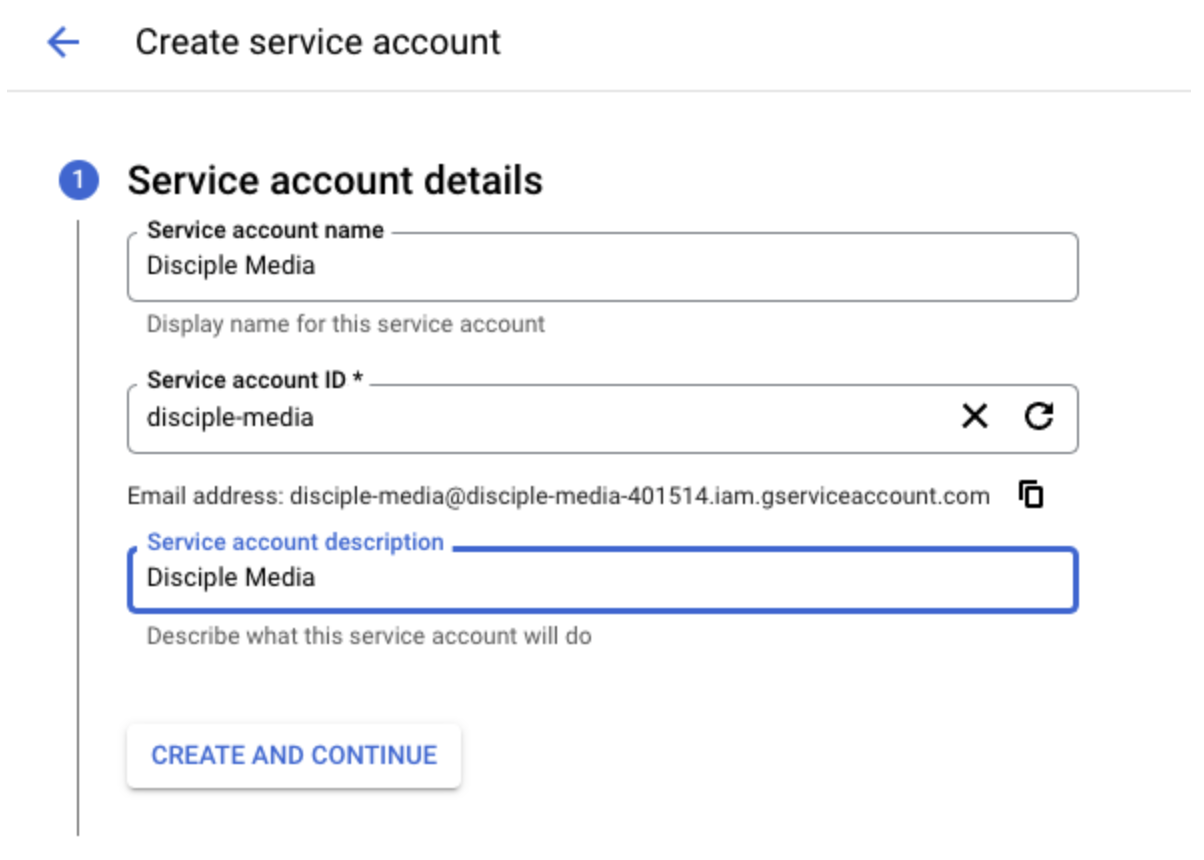Clear the Service account ID field
The height and width of the screenshot is (860, 1204).
(x=974, y=417)
